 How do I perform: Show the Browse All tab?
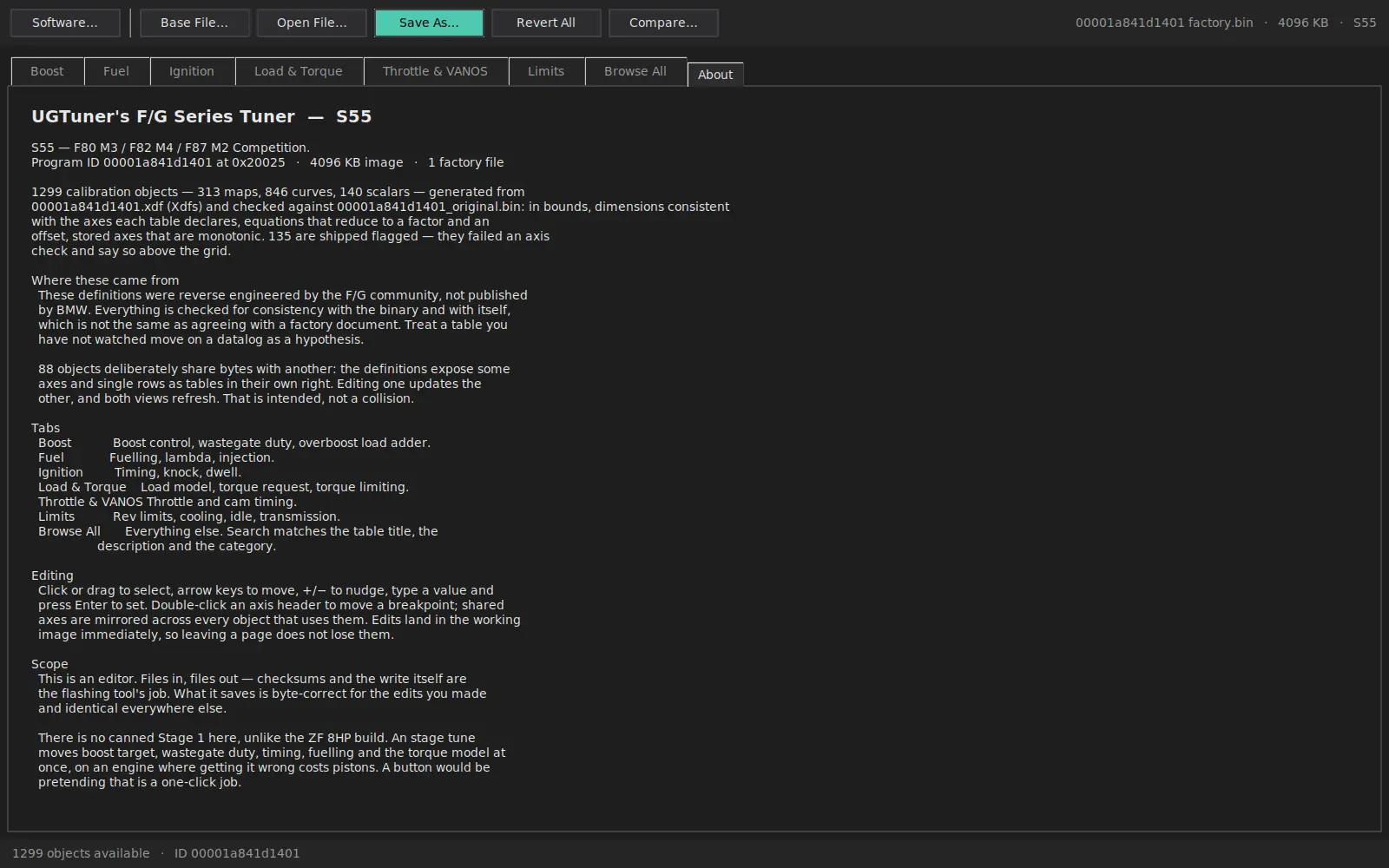pos(635,71)
